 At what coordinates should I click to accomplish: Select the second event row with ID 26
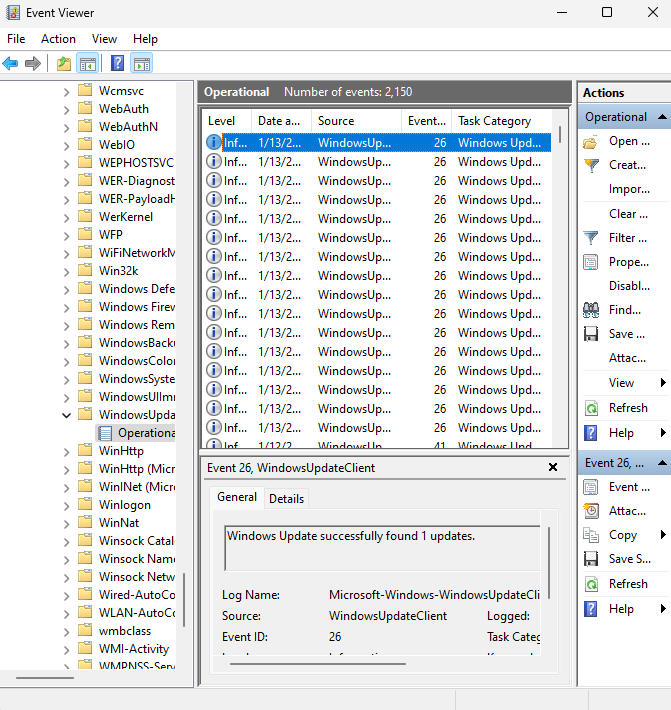coord(378,162)
